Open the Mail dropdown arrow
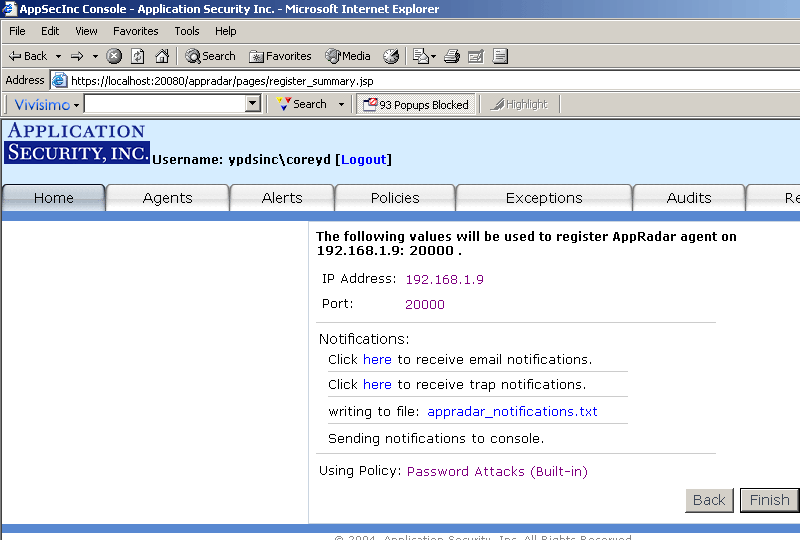This screenshot has height=540, width=800. [x=434, y=56]
